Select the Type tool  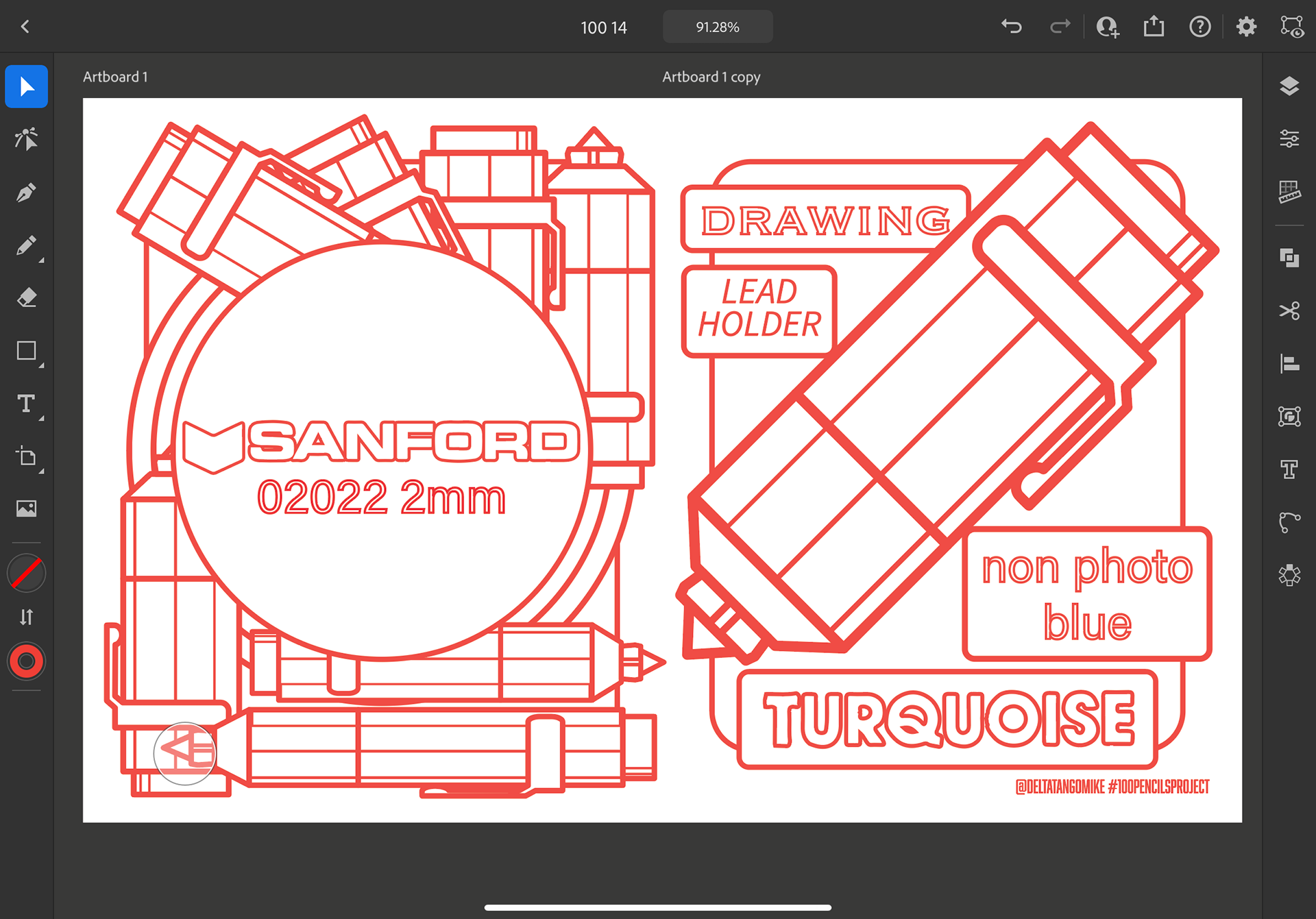(x=26, y=404)
